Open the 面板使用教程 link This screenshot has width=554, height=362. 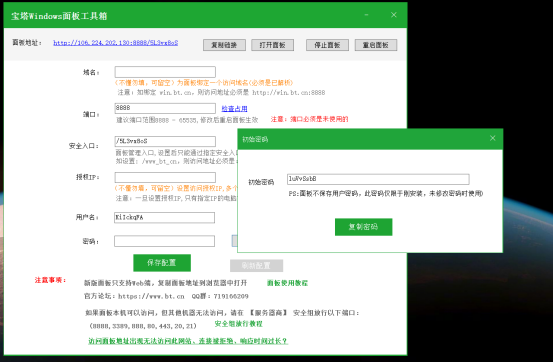point(287,283)
